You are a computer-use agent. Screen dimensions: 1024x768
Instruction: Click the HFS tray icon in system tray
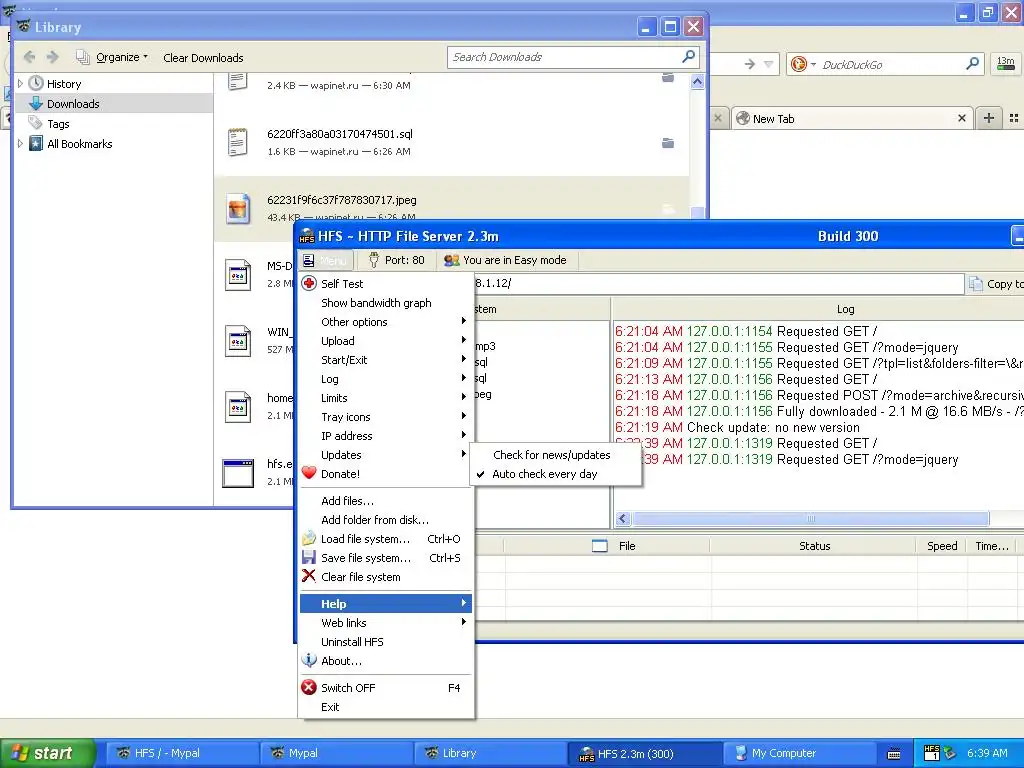[x=932, y=752]
